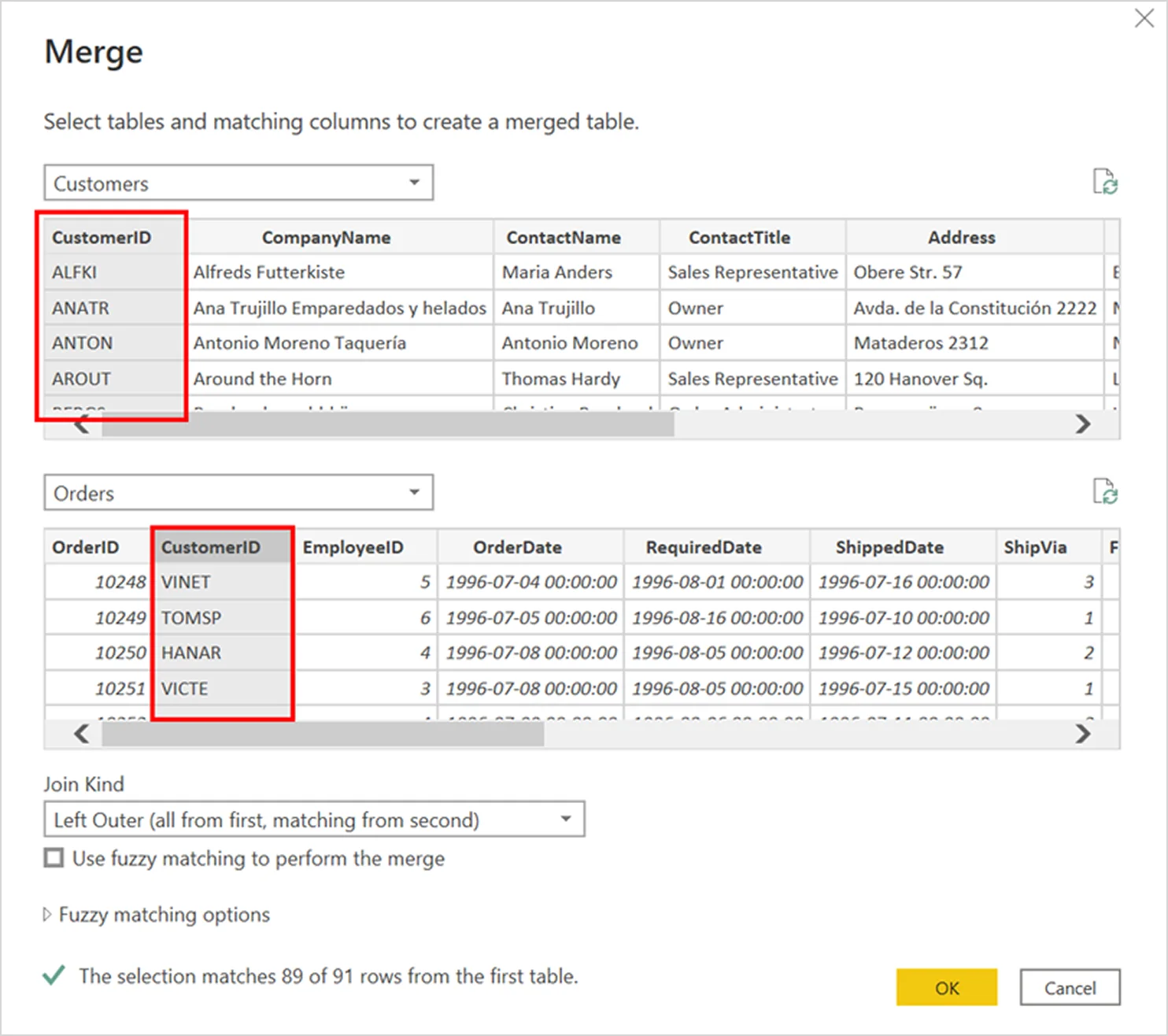
Task: Click the Cancel button
Action: coord(1070,987)
